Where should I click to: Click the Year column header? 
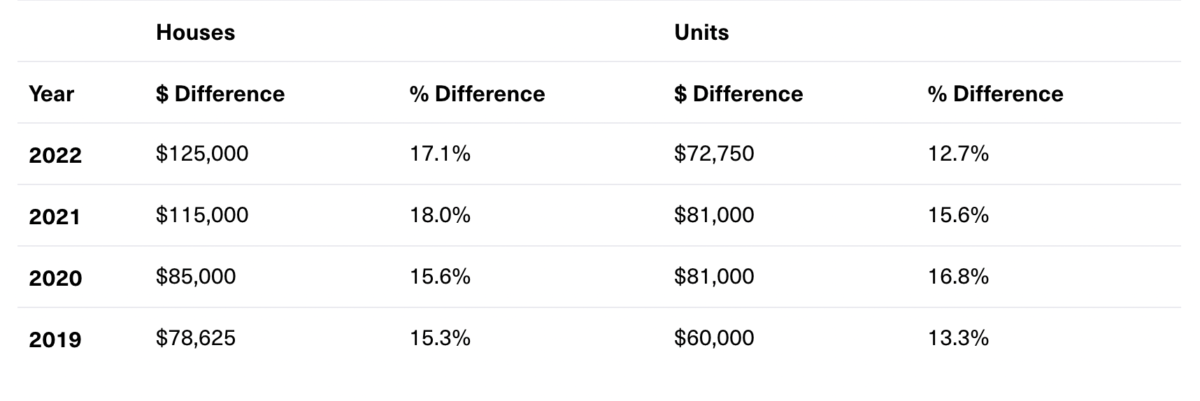tap(51, 95)
